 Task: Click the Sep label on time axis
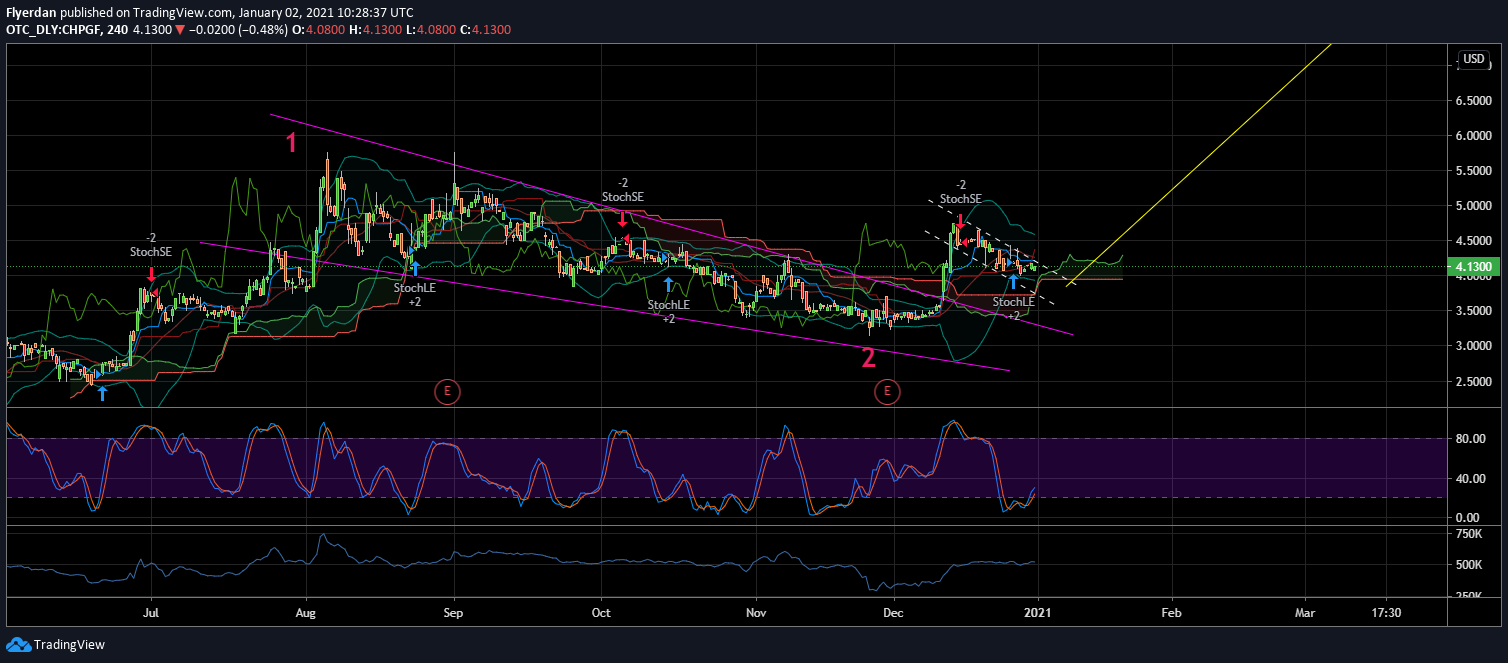click(x=454, y=612)
